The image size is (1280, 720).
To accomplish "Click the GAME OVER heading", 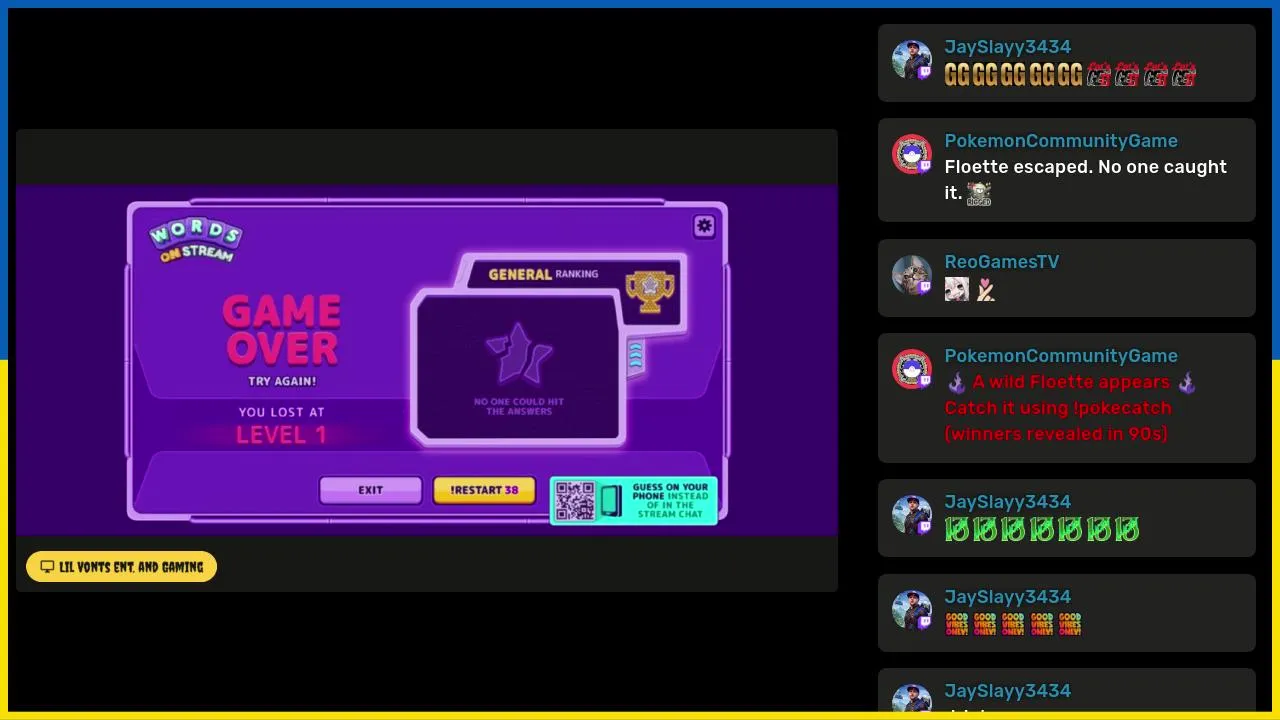I will click(x=282, y=330).
